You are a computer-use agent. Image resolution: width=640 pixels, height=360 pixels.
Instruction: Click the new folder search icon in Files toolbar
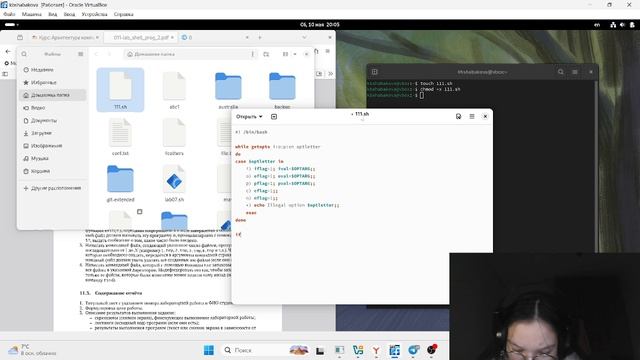coord(266,54)
